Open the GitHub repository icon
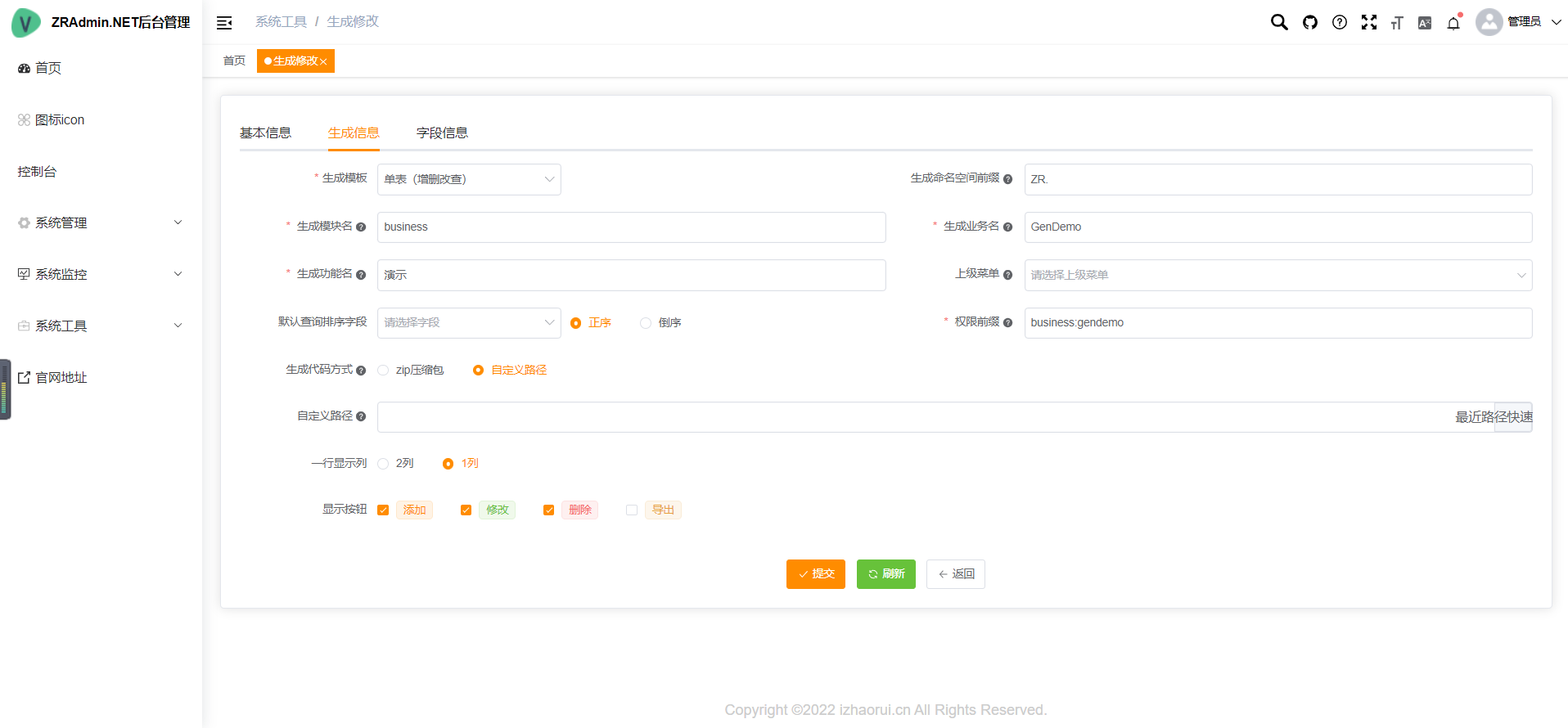The image size is (1568, 728). tap(1310, 22)
